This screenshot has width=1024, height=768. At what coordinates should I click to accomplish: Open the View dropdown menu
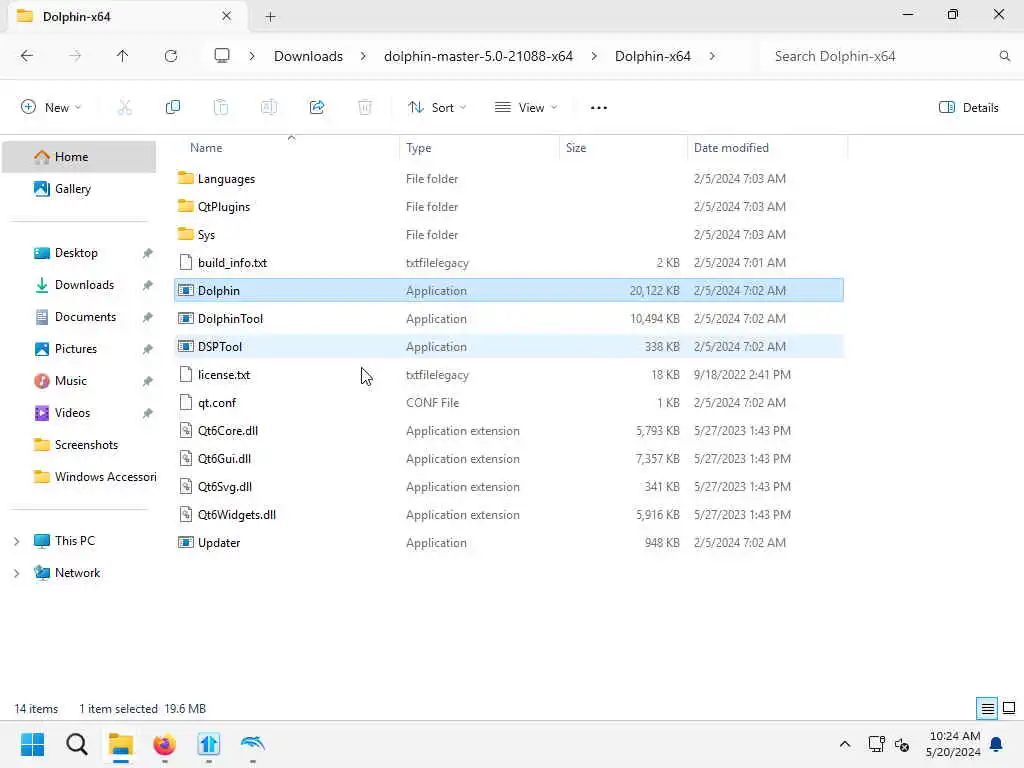click(x=526, y=108)
